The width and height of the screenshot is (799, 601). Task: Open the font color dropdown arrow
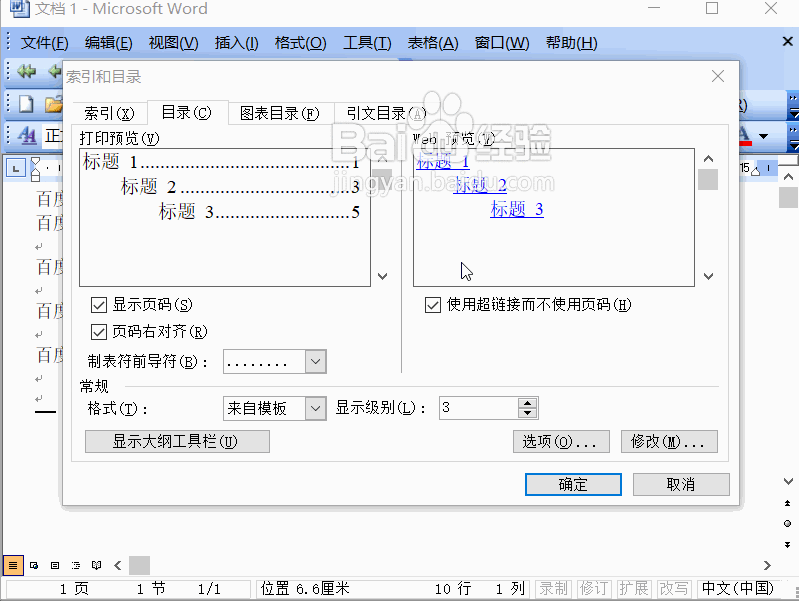[763, 136]
